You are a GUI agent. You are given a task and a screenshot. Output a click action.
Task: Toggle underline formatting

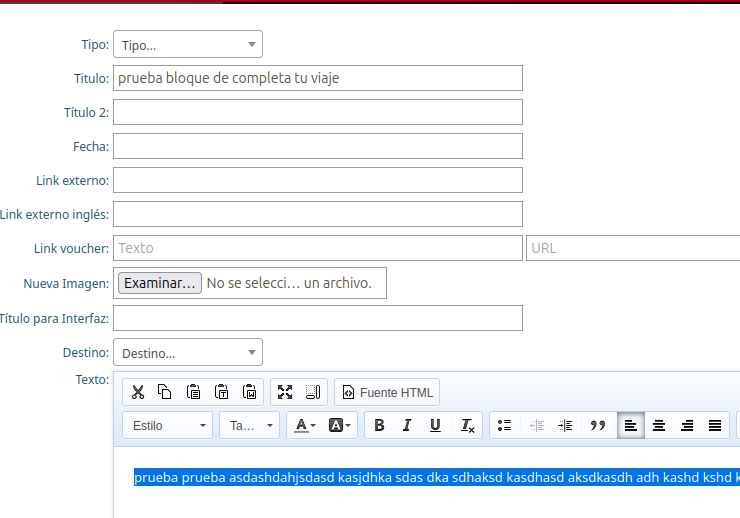click(x=435, y=426)
